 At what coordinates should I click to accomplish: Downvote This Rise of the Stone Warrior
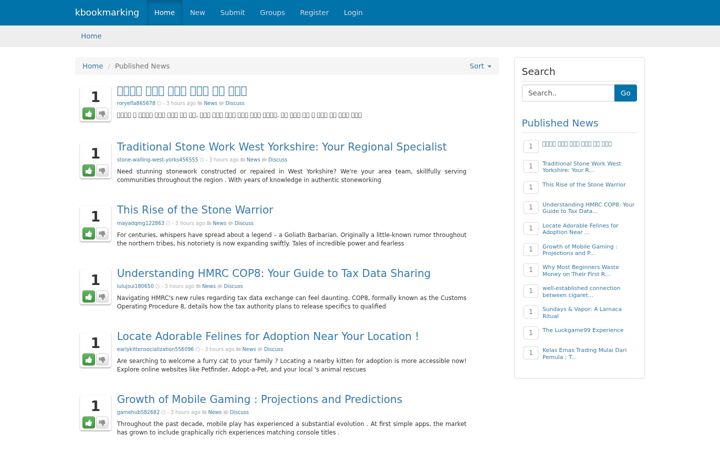(102, 234)
